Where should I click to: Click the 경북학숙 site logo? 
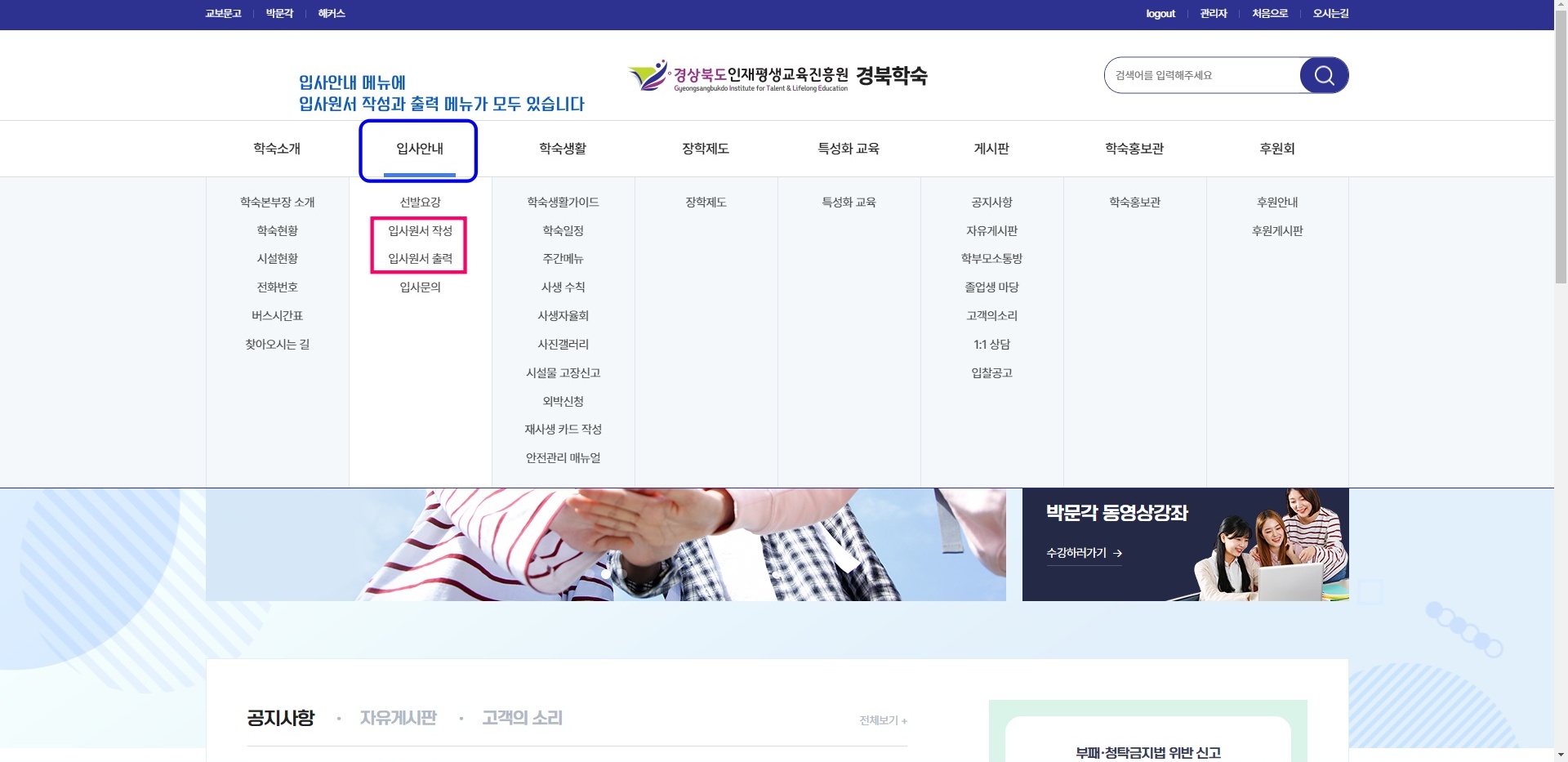[x=777, y=76]
